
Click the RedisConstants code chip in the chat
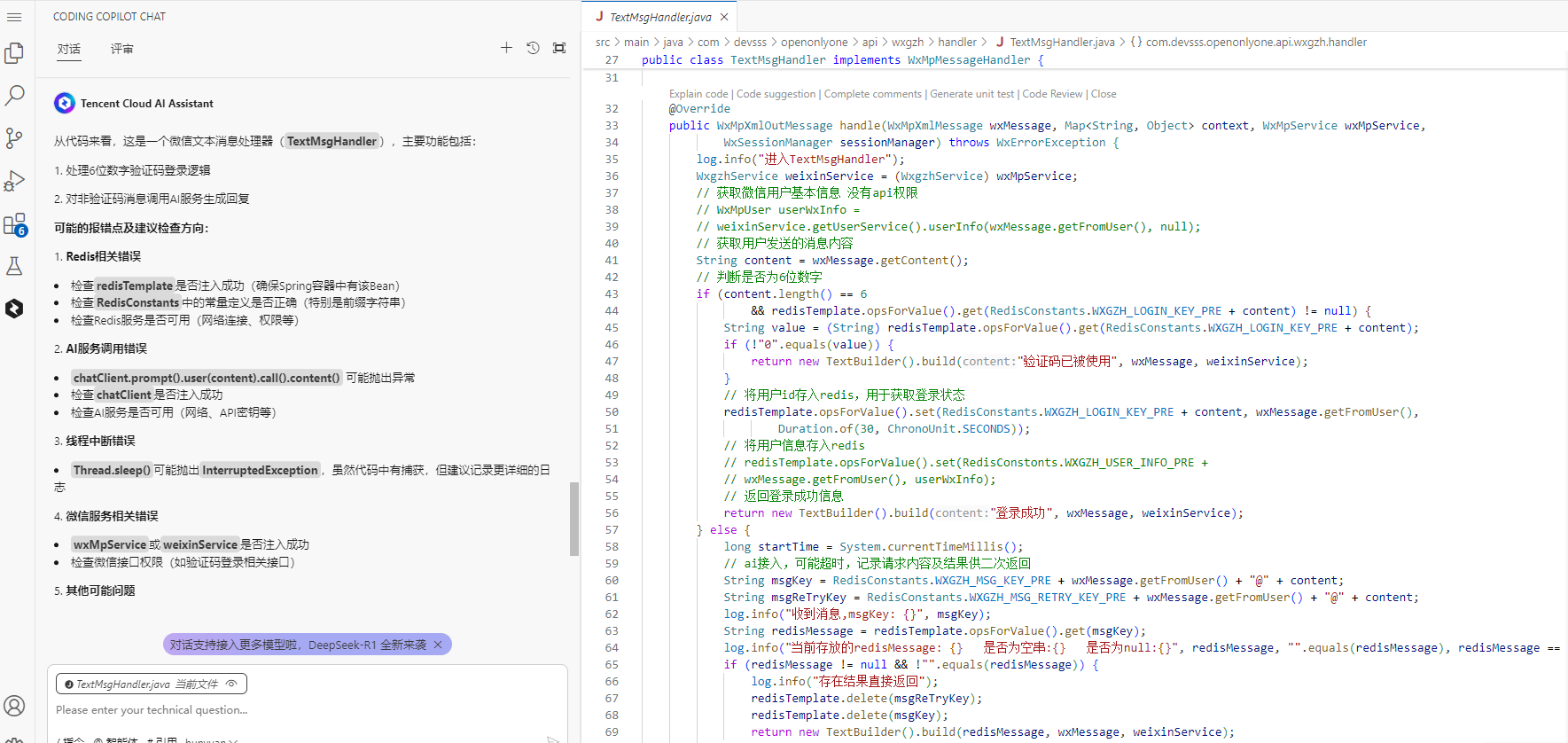(x=137, y=302)
